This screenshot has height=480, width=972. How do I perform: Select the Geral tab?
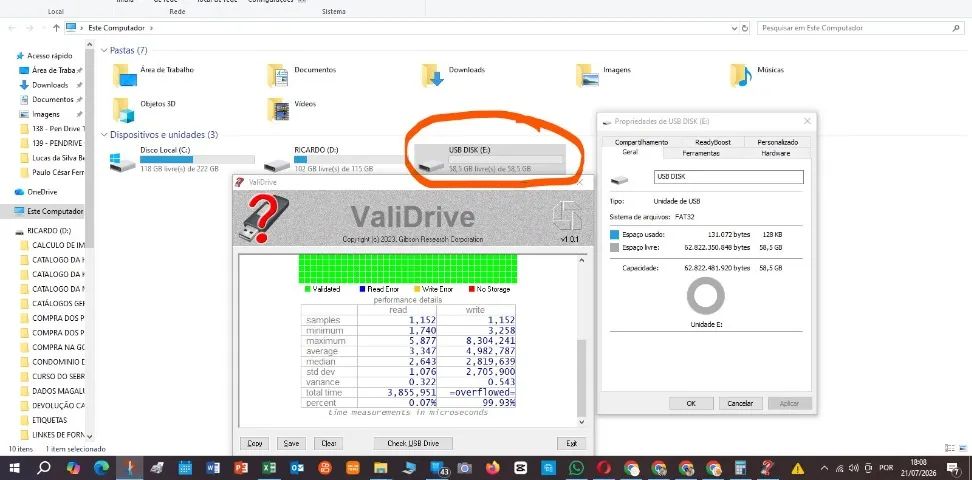(x=630, y=153)
